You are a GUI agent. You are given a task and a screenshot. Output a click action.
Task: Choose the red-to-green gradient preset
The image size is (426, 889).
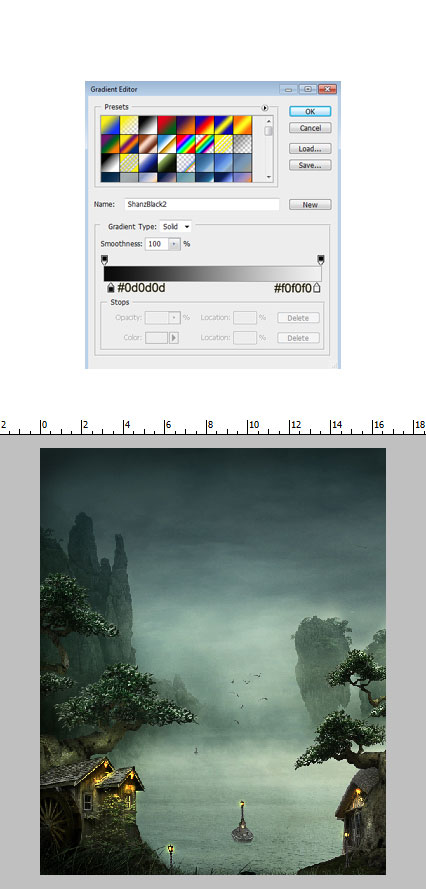click(x=167, y=125)
